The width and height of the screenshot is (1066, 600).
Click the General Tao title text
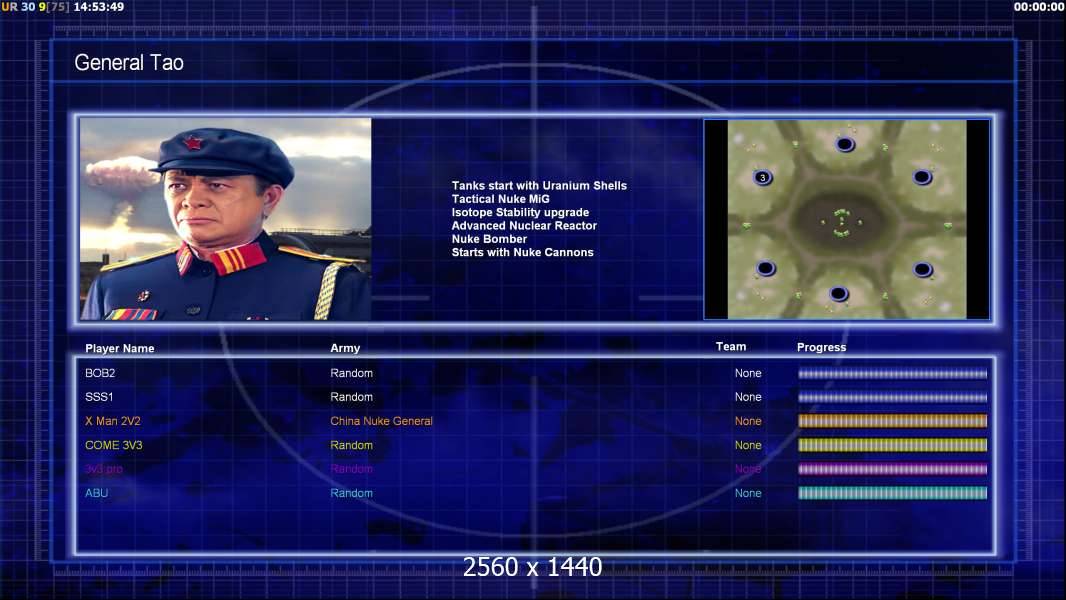point(129,63)
